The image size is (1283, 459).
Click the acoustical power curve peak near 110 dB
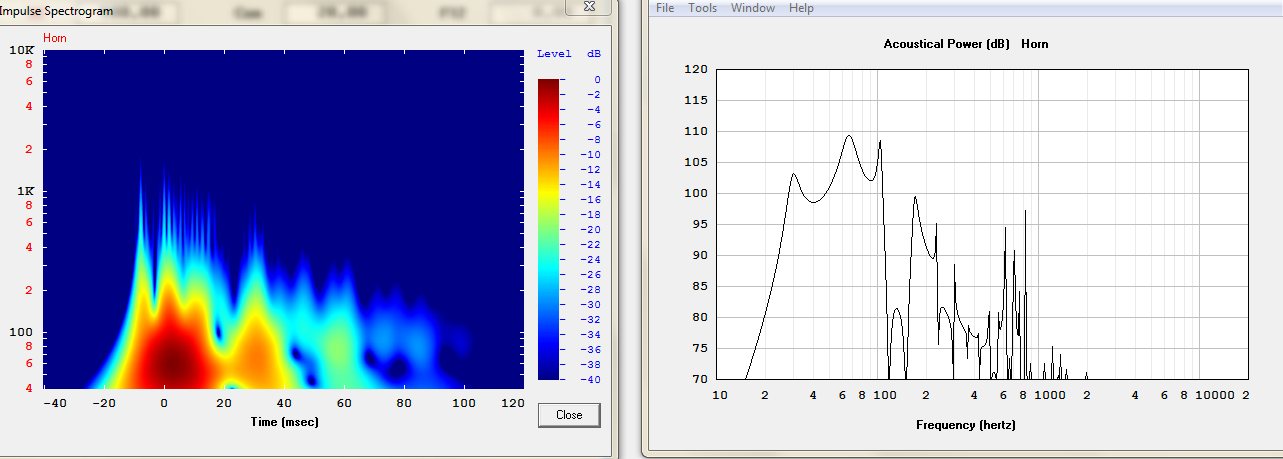849,136
